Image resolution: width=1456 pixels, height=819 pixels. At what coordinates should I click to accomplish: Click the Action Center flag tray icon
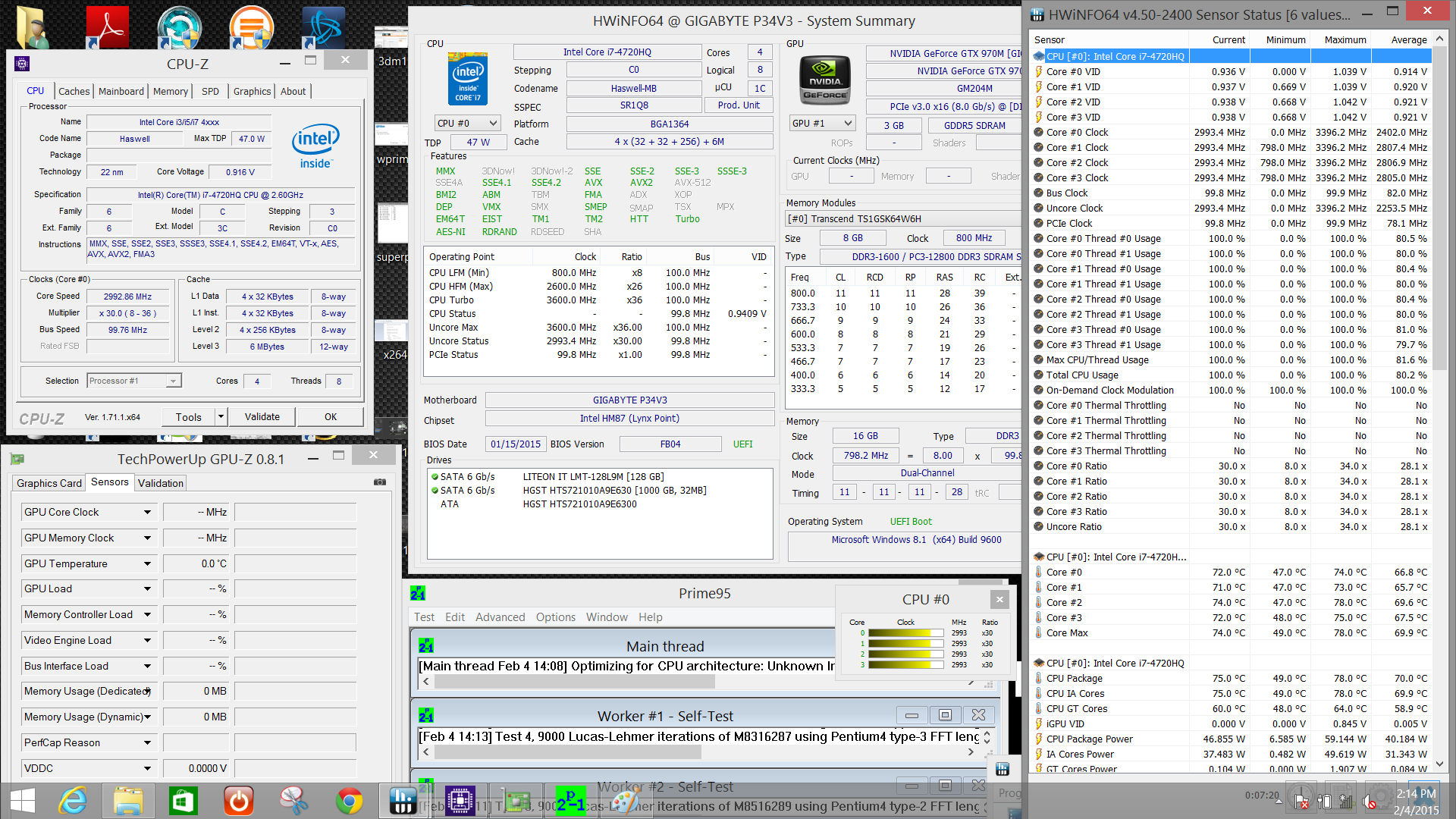coord(1301,802)
